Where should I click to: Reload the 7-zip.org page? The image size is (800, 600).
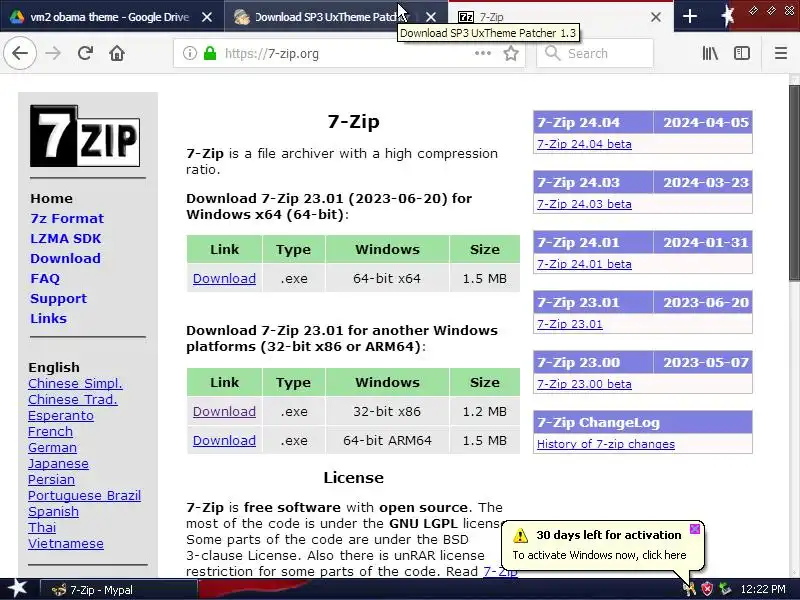pos(85,53)
